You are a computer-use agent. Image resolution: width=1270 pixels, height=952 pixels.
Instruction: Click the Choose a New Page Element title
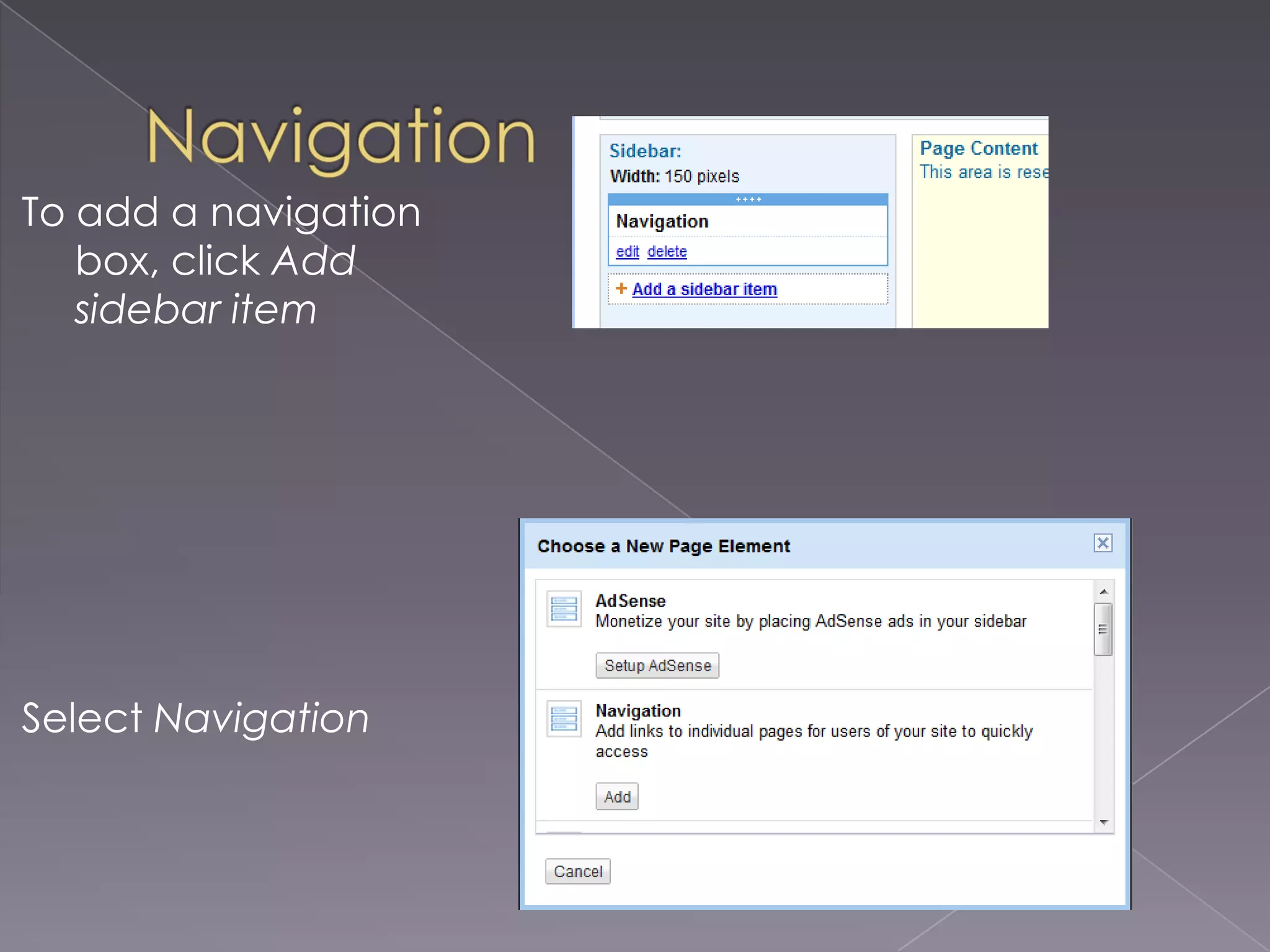pyautogui.click(x=664, y=546)
